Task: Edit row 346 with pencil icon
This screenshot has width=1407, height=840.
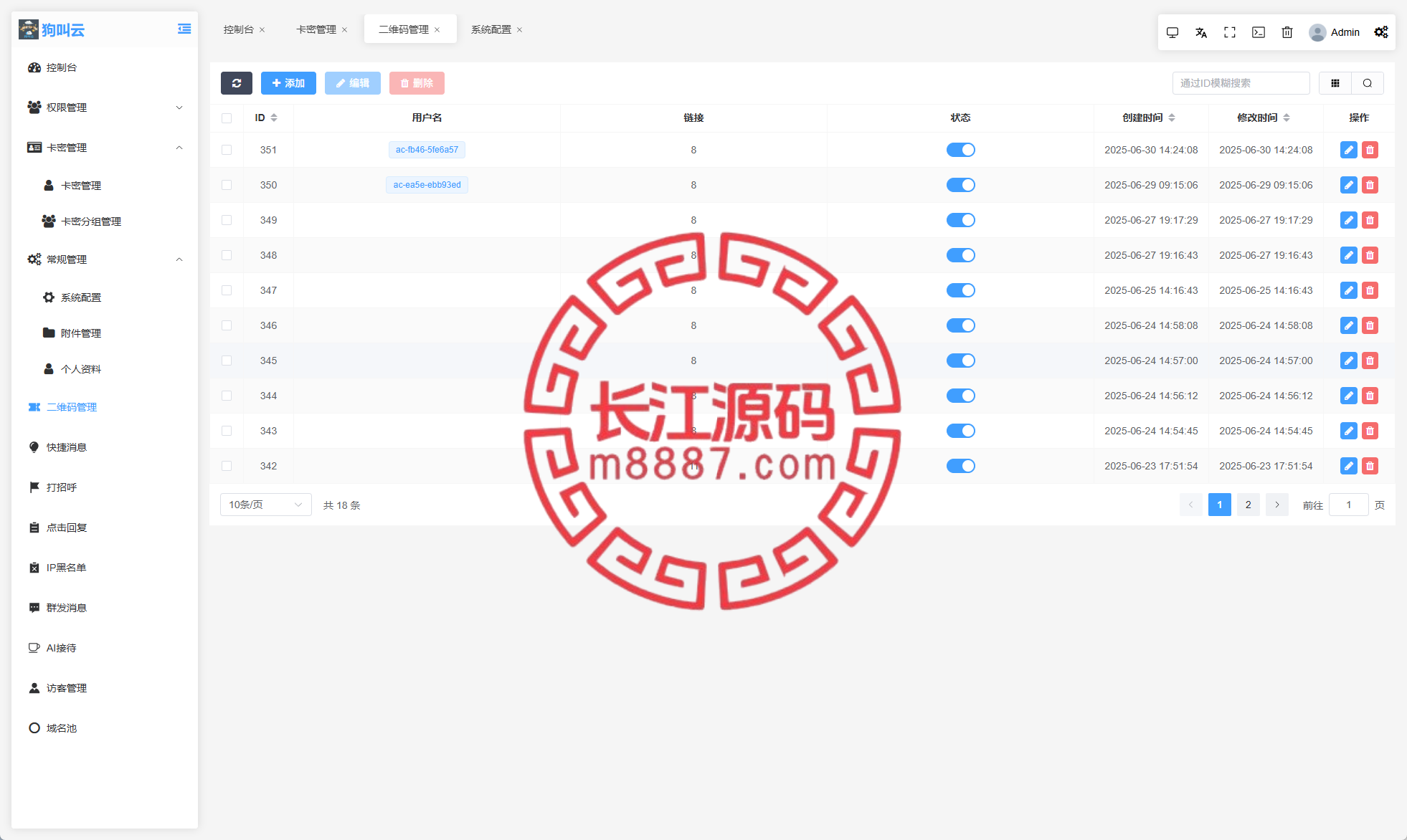Action: point(1349,325)
